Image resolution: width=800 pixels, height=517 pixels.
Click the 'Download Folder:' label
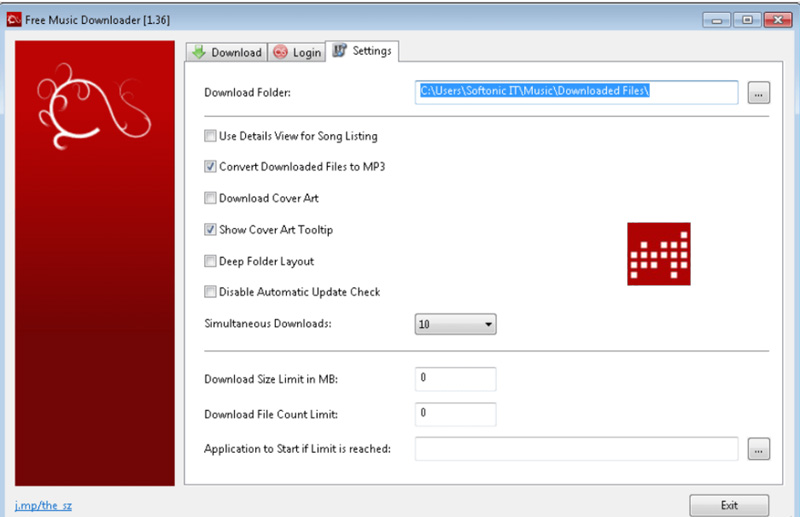click(x=247, y=92)
